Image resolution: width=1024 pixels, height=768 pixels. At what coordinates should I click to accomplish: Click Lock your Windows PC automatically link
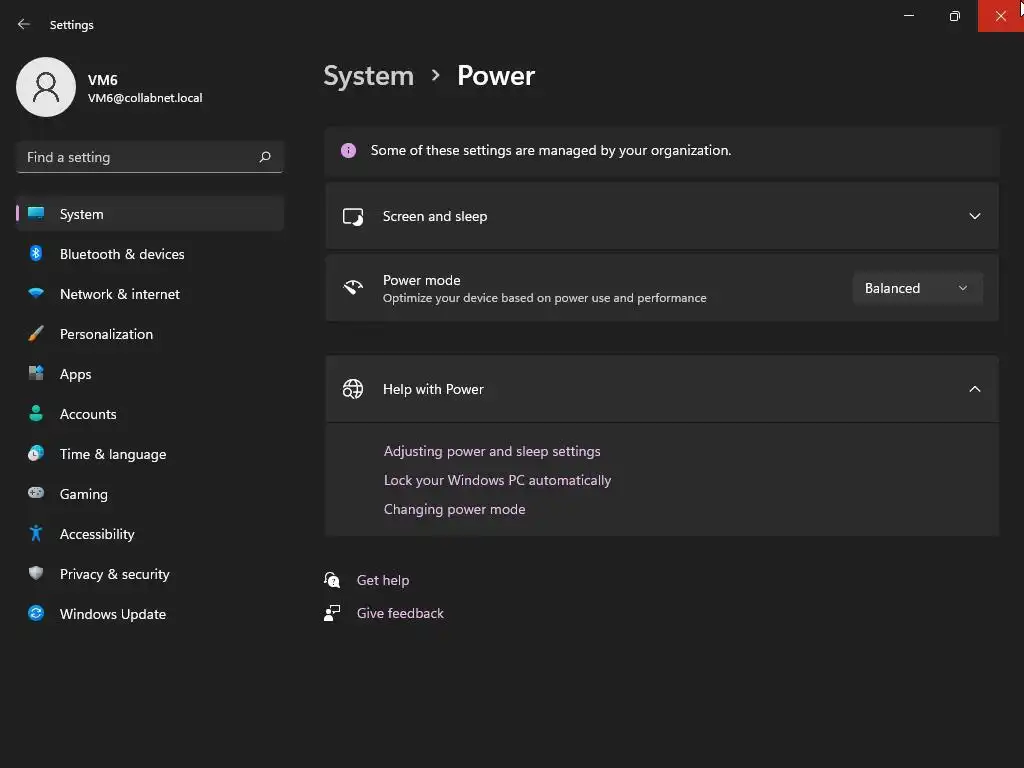(497, 480)
